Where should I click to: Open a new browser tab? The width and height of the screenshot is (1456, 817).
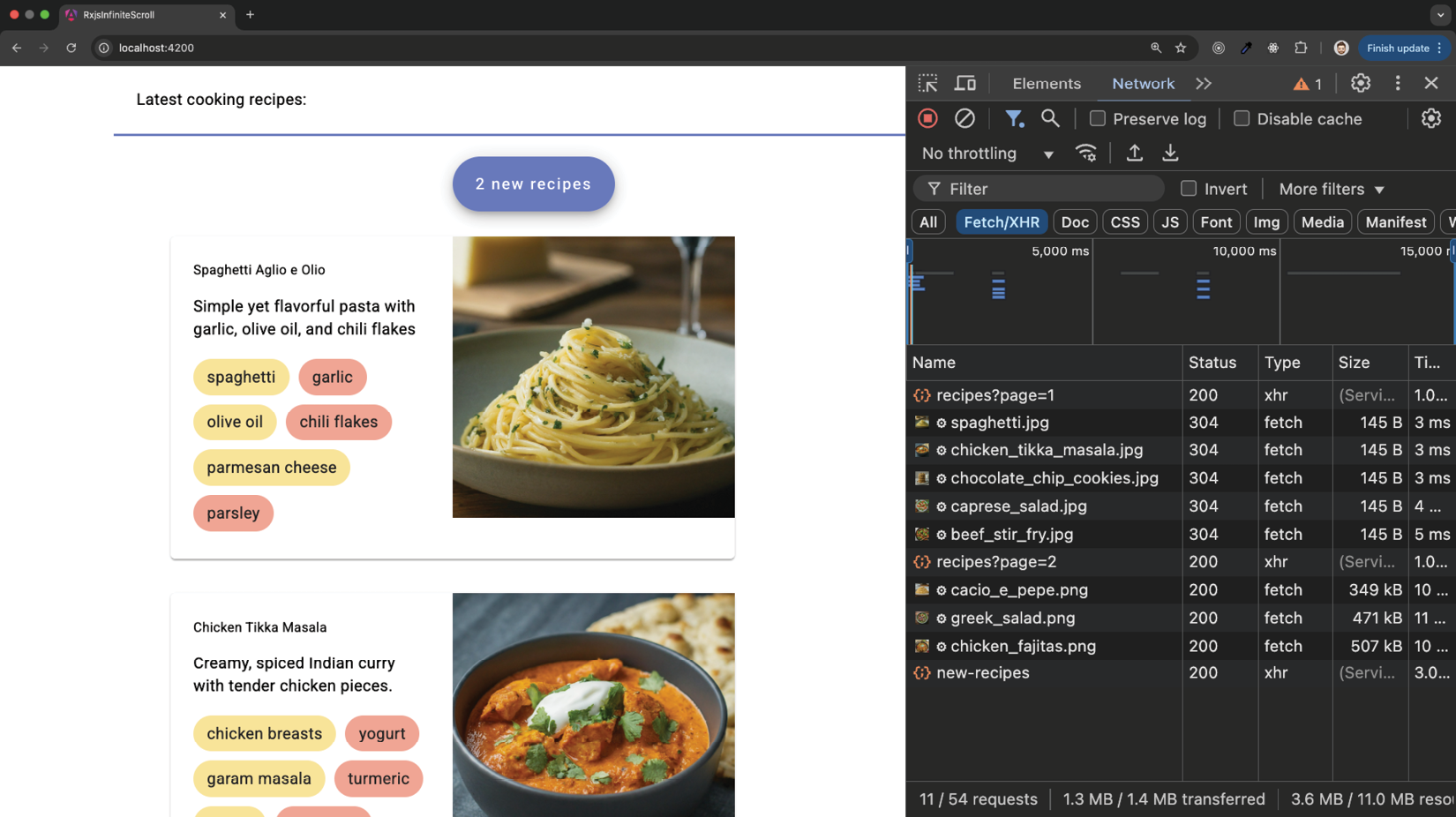[x=250, y=14]
